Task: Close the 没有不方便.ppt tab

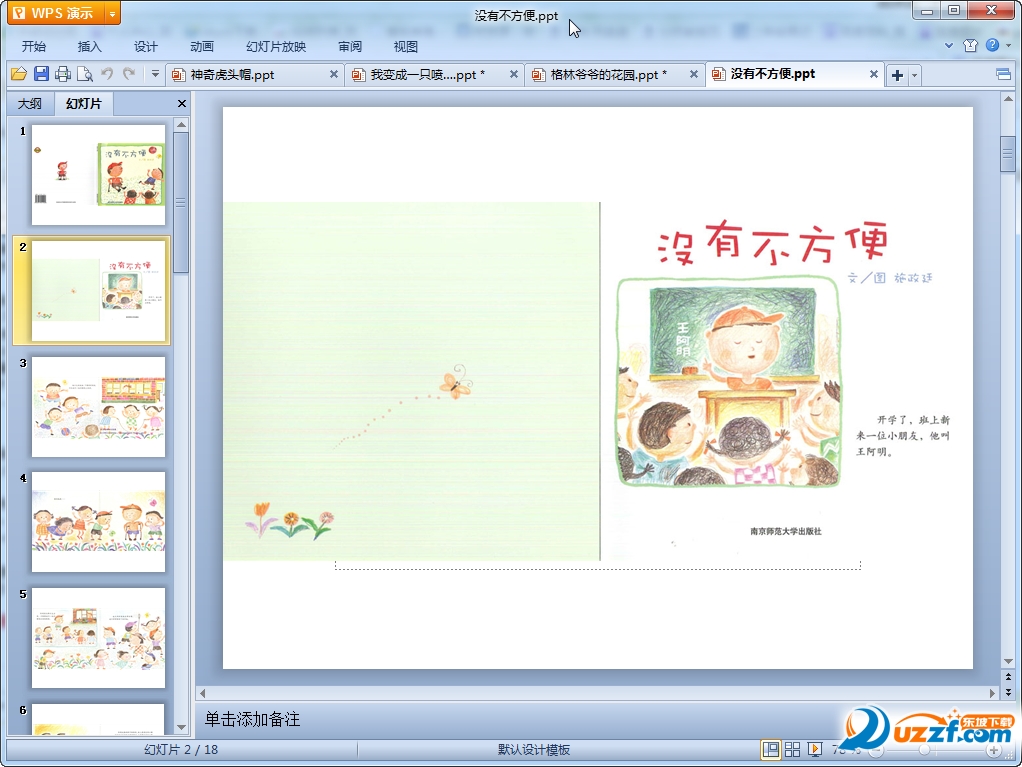Action: coord(873,74)
